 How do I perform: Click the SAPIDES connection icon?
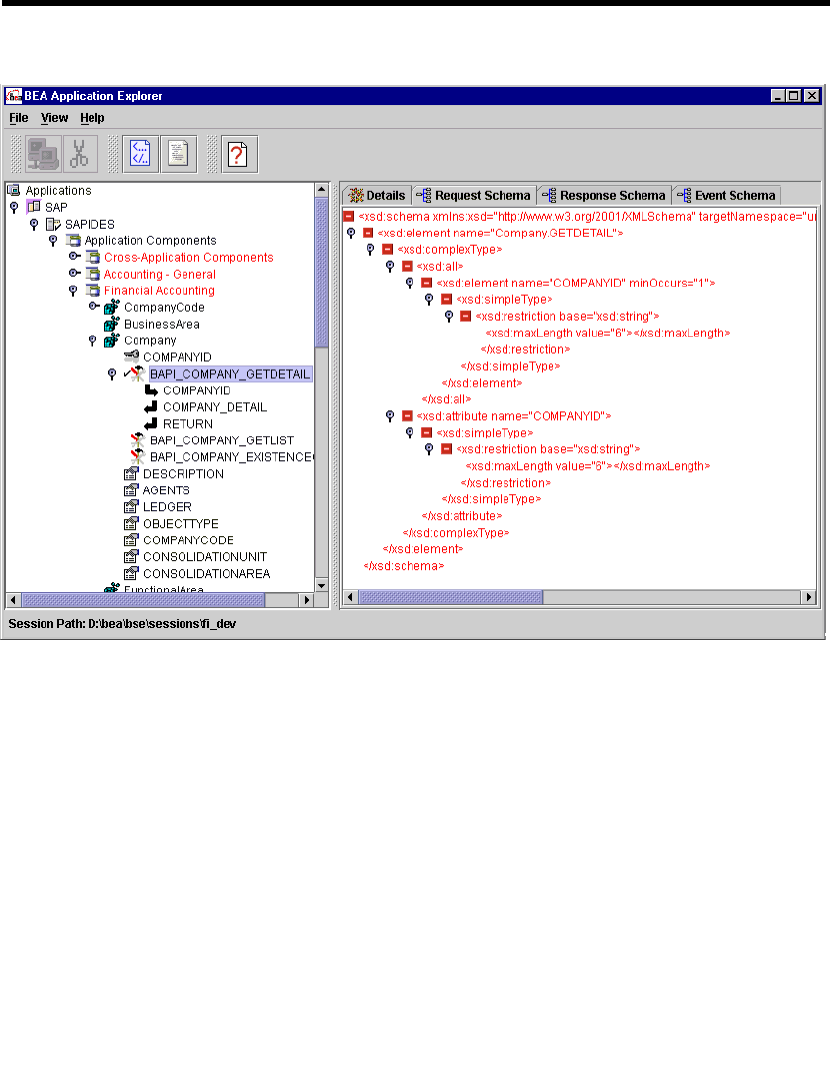pyautogui.click(x=54, y=224)
